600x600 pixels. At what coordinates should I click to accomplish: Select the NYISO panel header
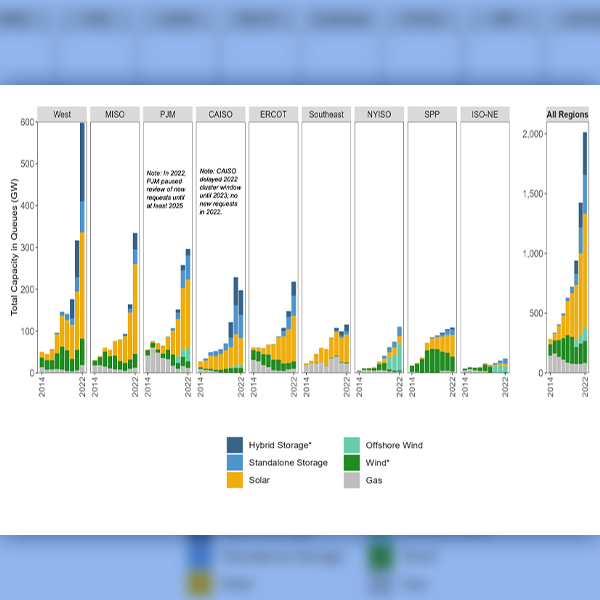click(379, 114)
